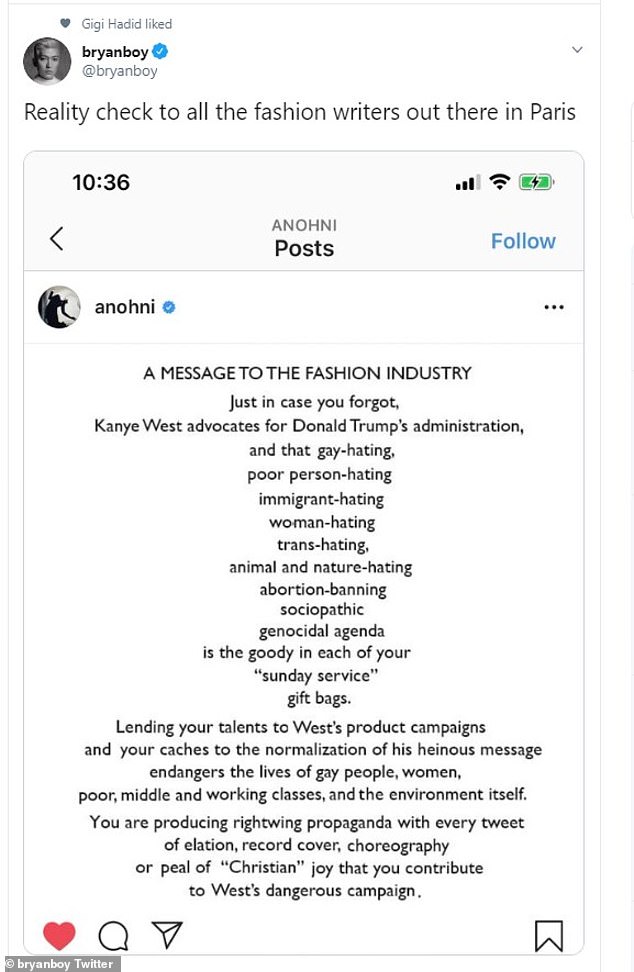Open anohni's profile picture
Screen dimensions: 634x972
[x=59, y=307]
